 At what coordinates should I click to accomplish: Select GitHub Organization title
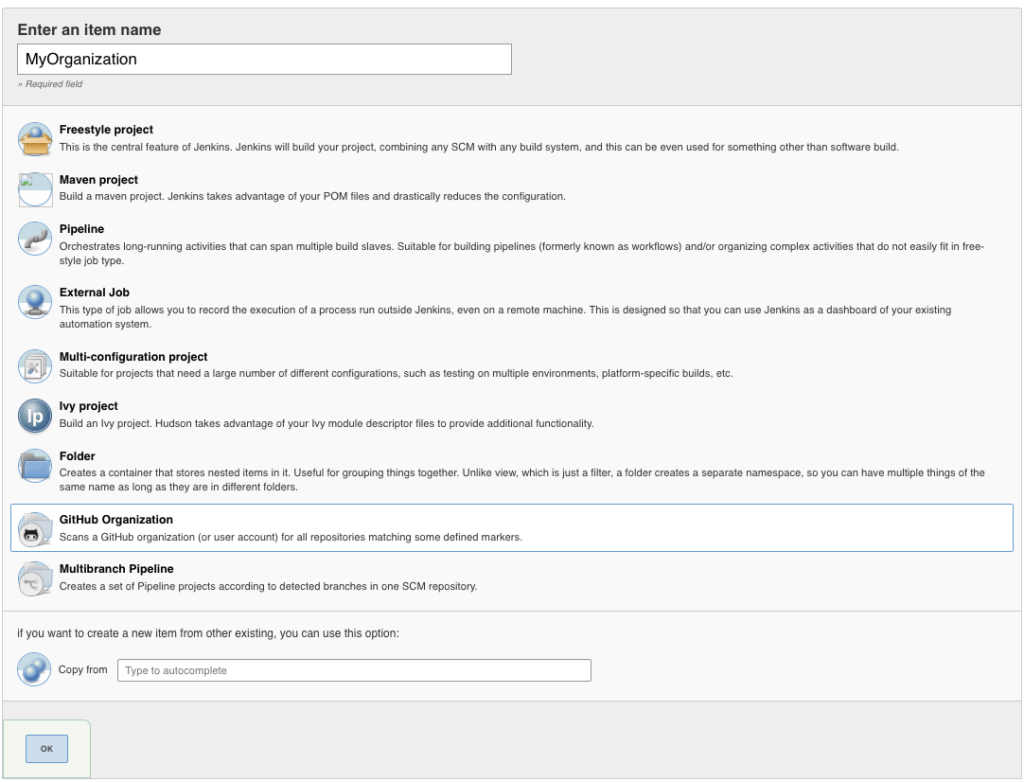(x=116, y=519)
